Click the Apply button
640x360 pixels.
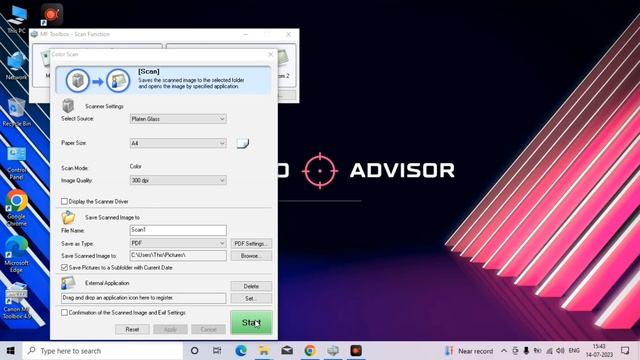point(170,329)
